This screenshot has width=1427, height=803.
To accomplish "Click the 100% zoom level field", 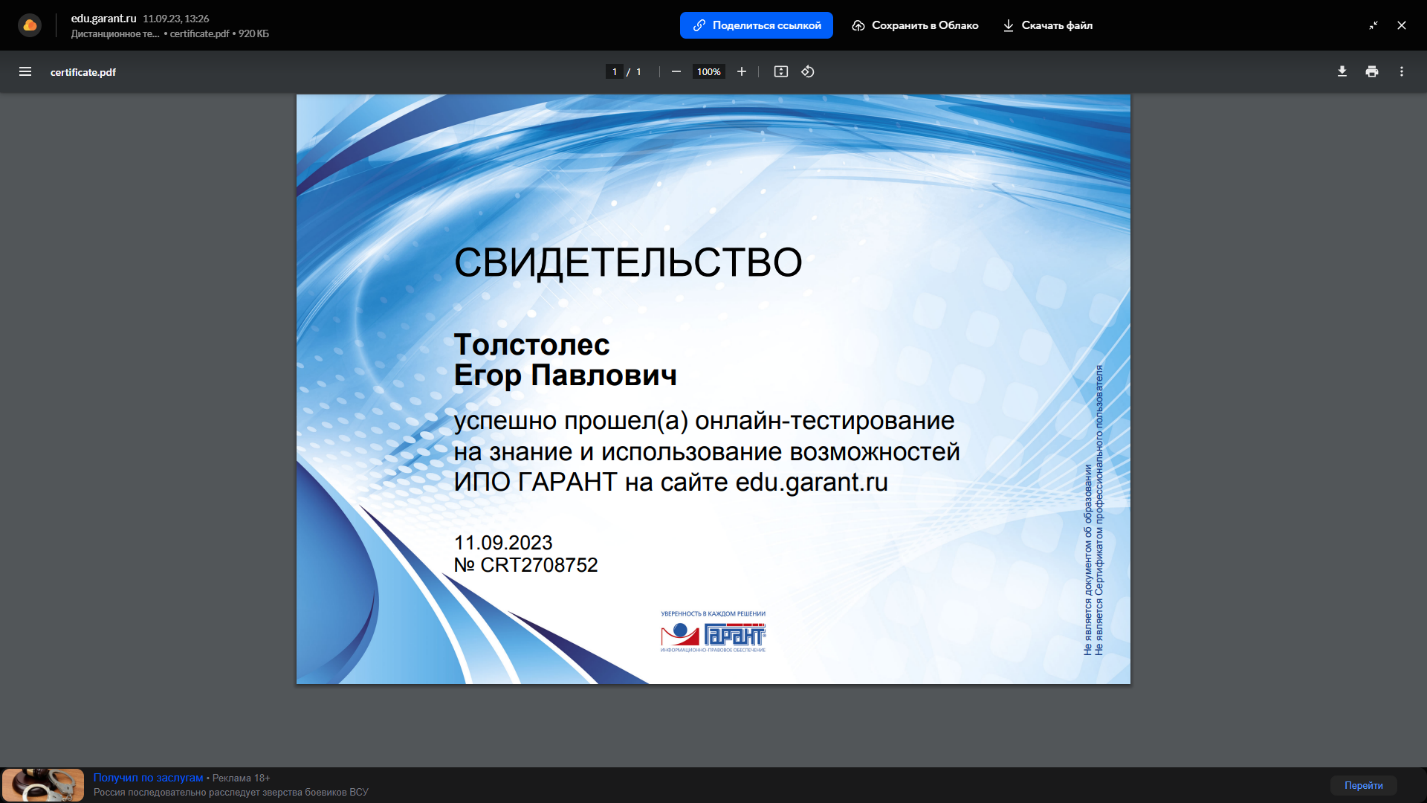I will [709, 72].
